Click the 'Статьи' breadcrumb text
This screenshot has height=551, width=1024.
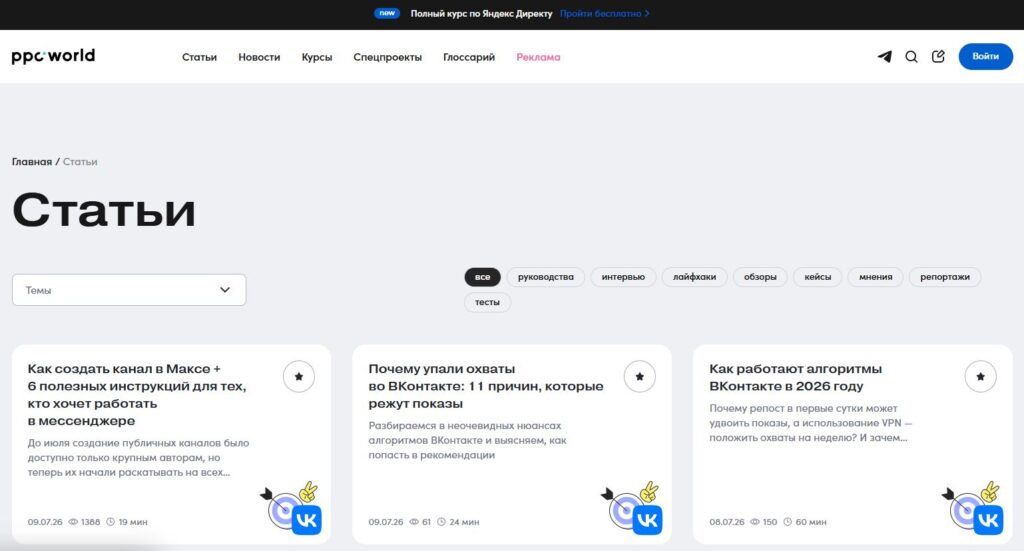[x=80, y=162]
